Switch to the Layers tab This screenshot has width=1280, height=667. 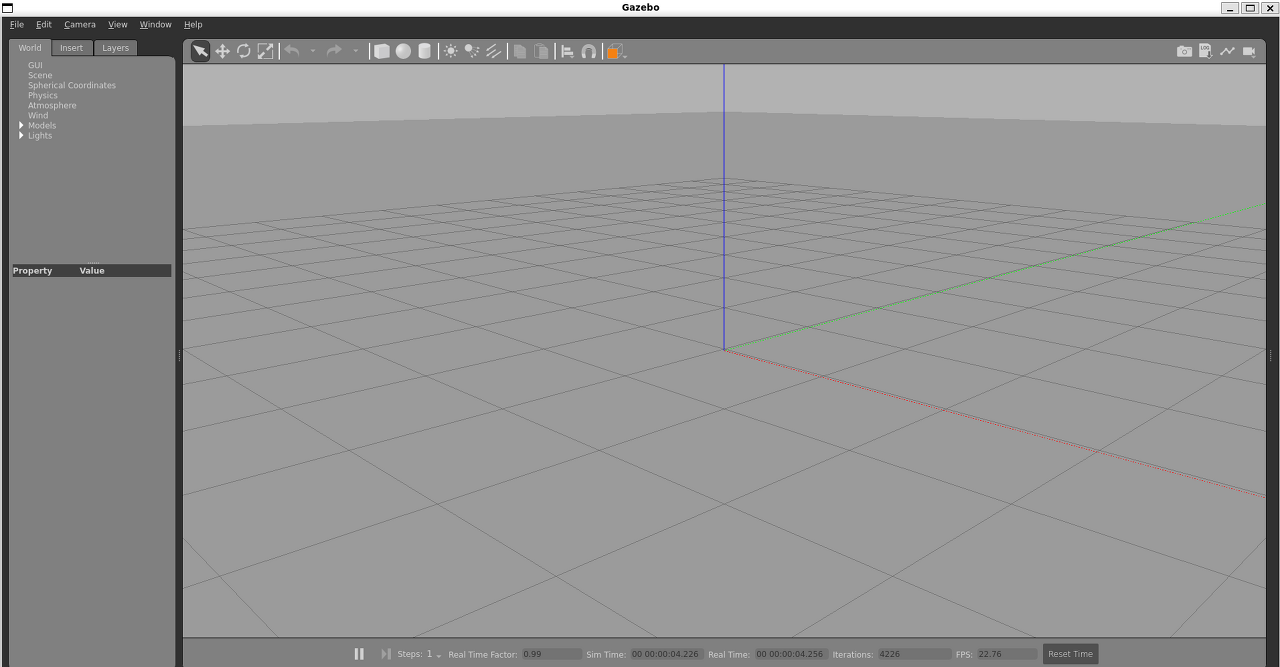pos(115,48)
